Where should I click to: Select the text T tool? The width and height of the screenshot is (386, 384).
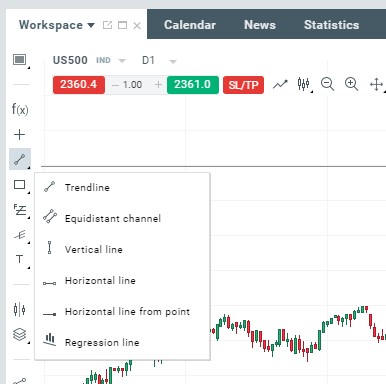pos(20,259)
